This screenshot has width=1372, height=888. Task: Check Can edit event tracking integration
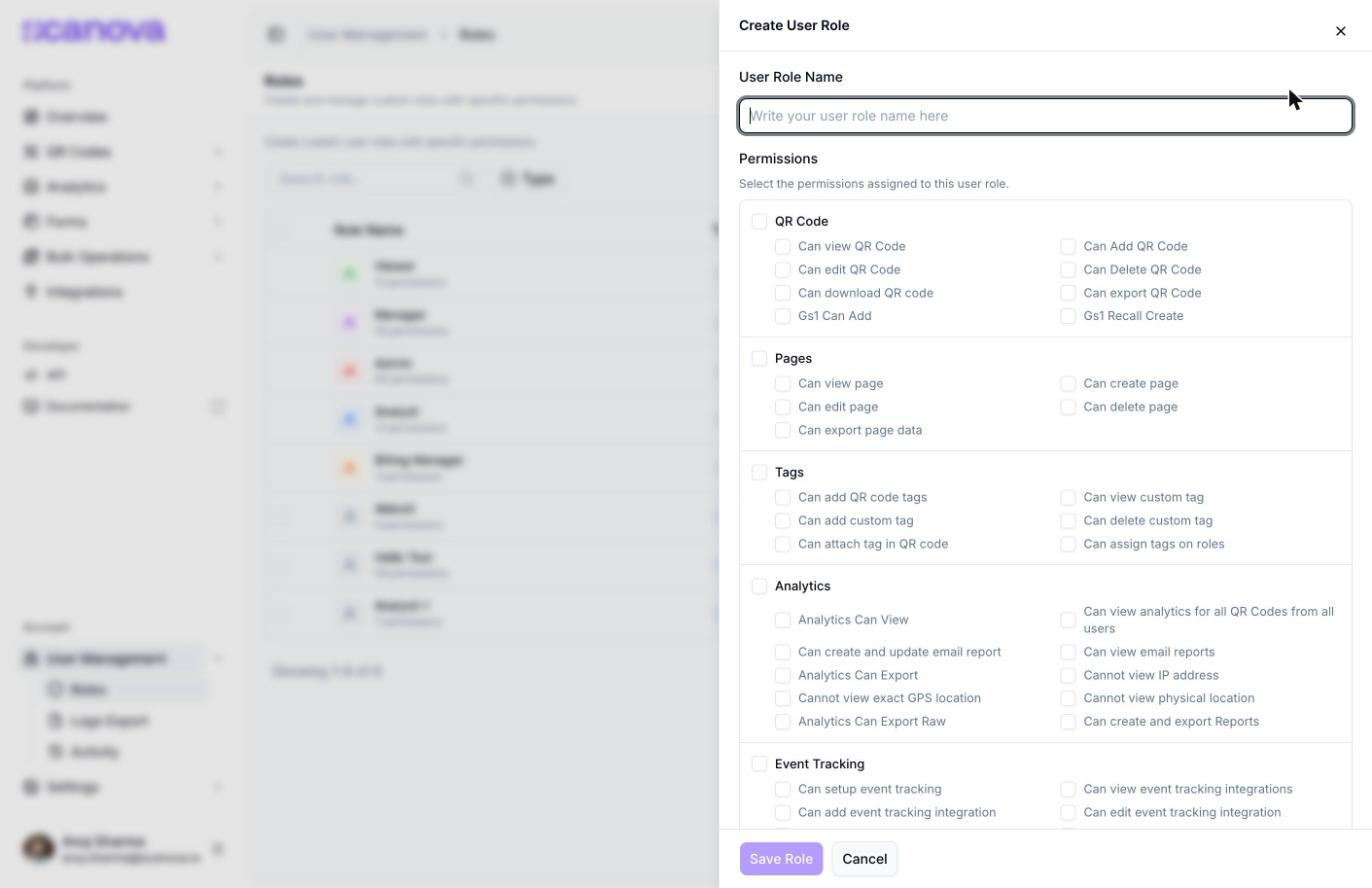(x=1068, y=813)
